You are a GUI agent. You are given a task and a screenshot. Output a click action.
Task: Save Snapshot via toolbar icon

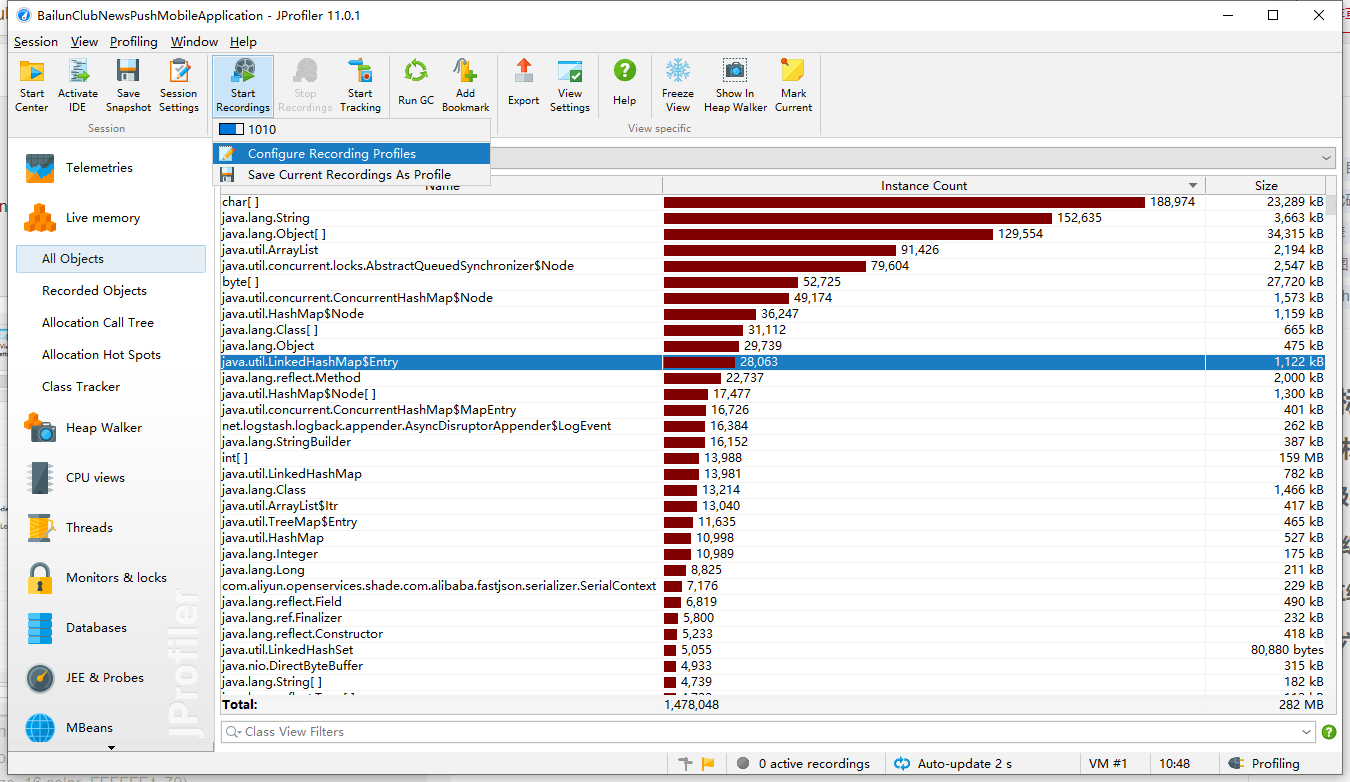coord(128,86)
